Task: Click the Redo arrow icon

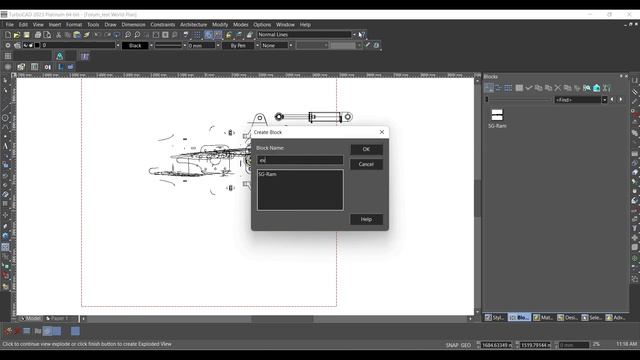Action: tap(107, 35)
